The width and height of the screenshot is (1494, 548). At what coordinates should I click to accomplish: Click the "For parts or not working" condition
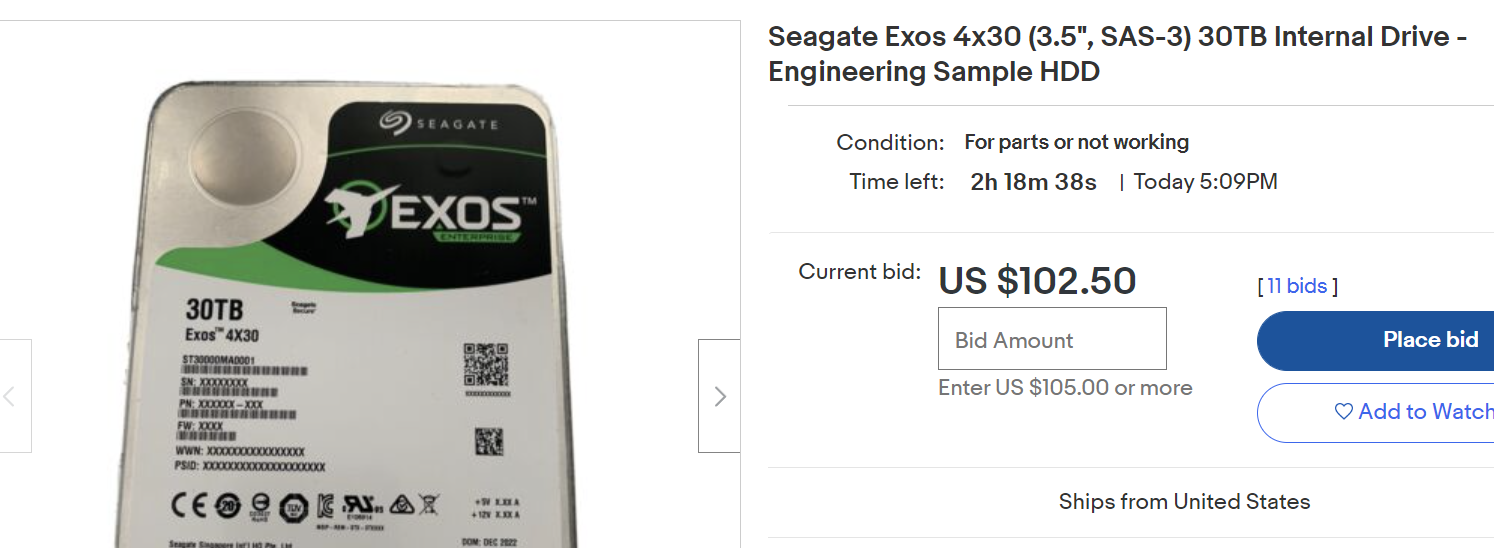click(x=1076, y=142)
